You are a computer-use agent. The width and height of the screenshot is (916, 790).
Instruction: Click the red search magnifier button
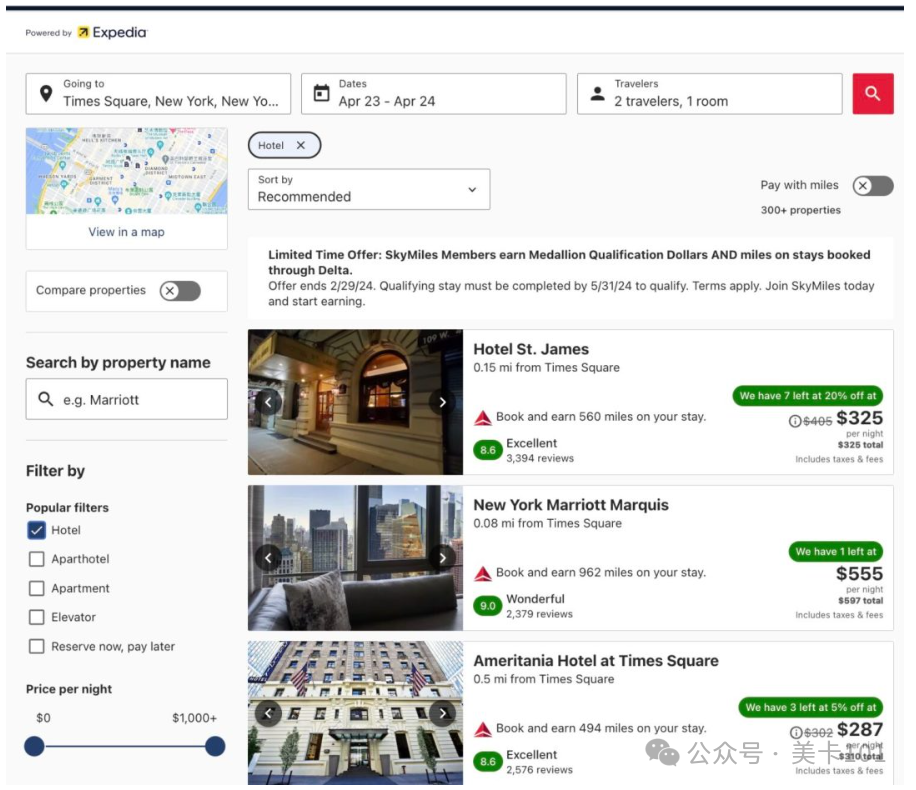point(872,93)
